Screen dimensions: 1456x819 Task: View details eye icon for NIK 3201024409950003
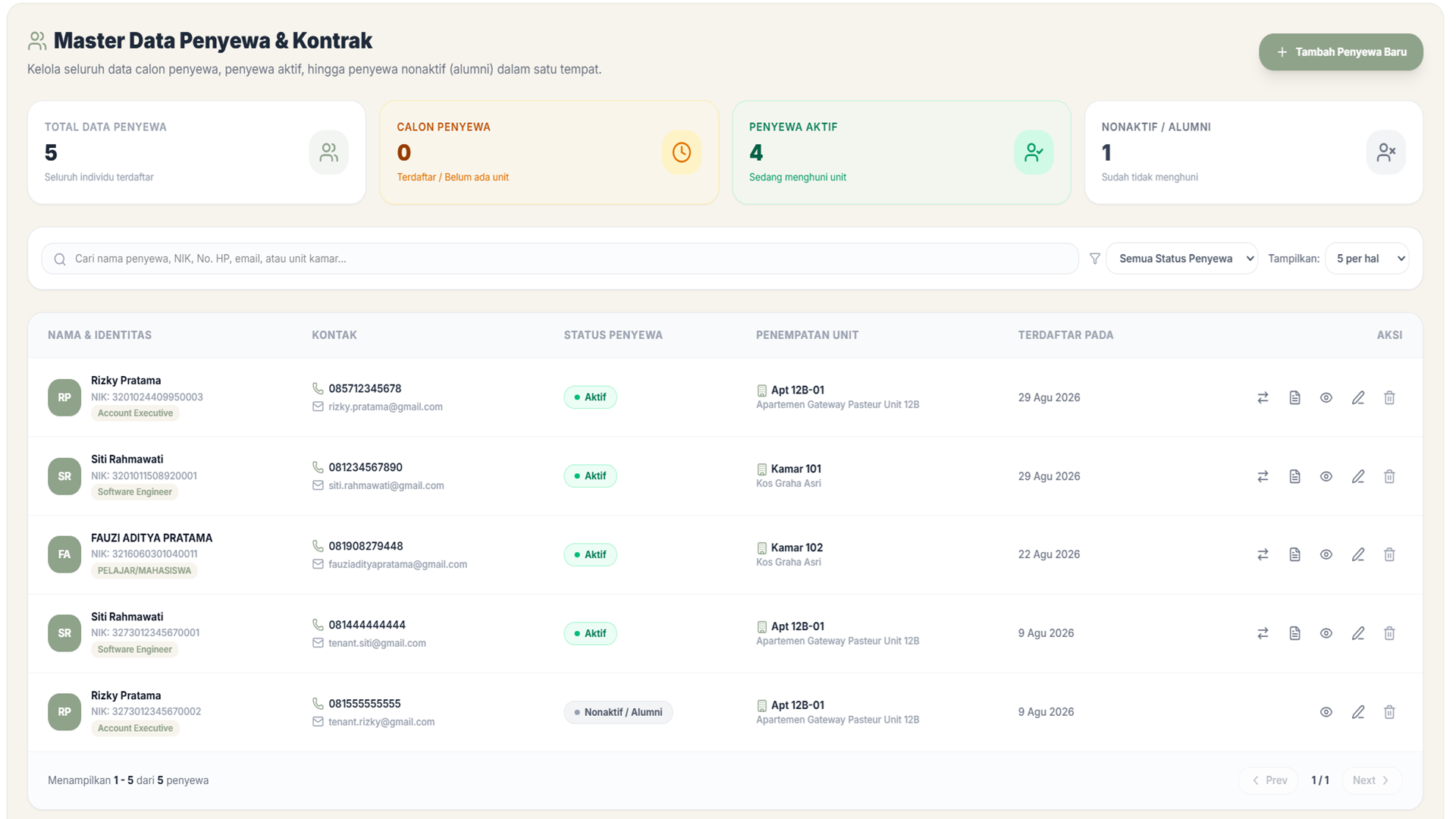click(x=1326, y=397)
